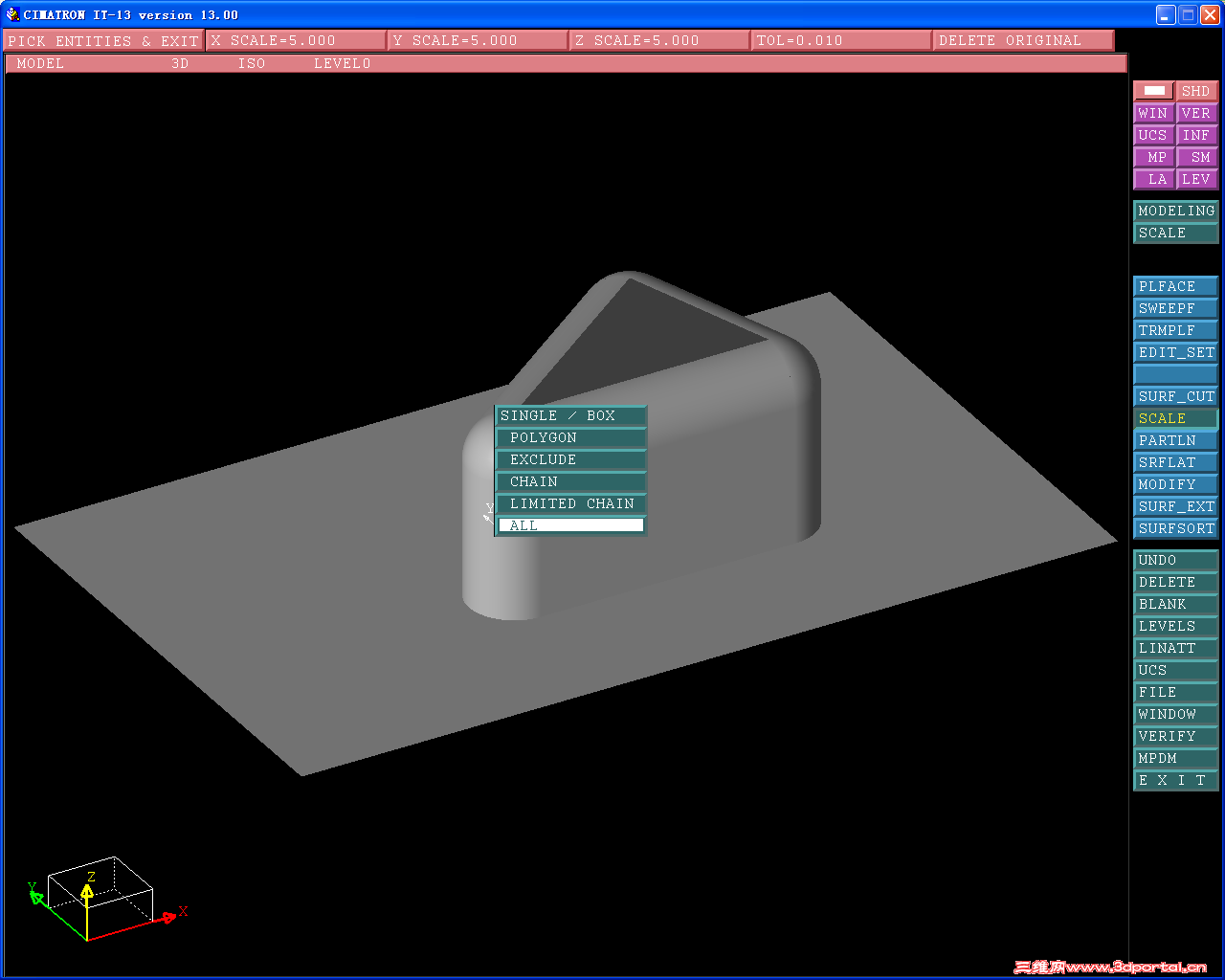This screenshot has height=980, width=1225.
Task: Click the LA button
Action: coord(1154,179)
